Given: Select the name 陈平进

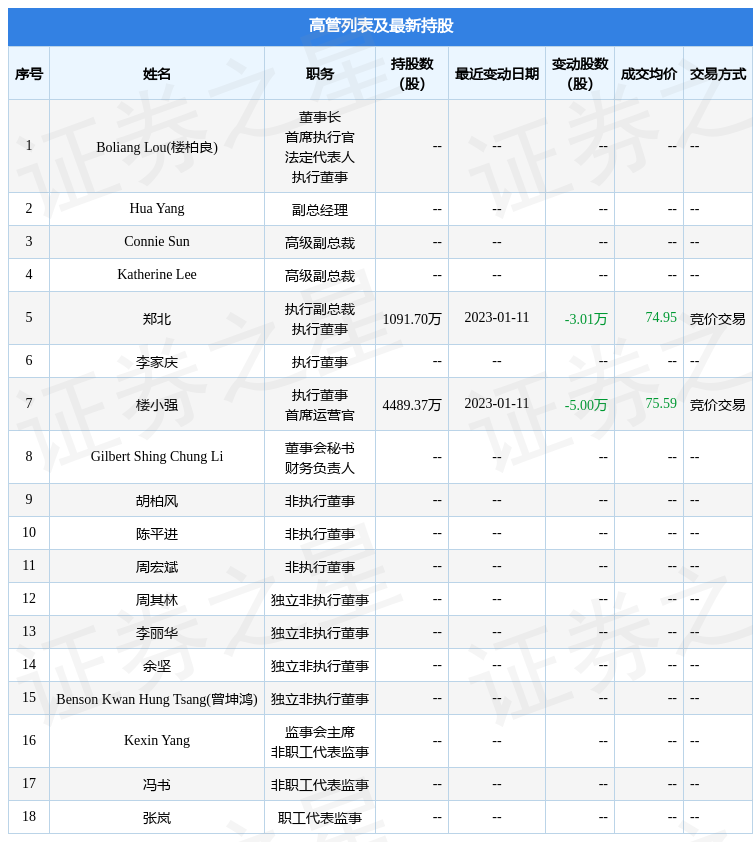Looking at the screenshot, I should [157, 534].
